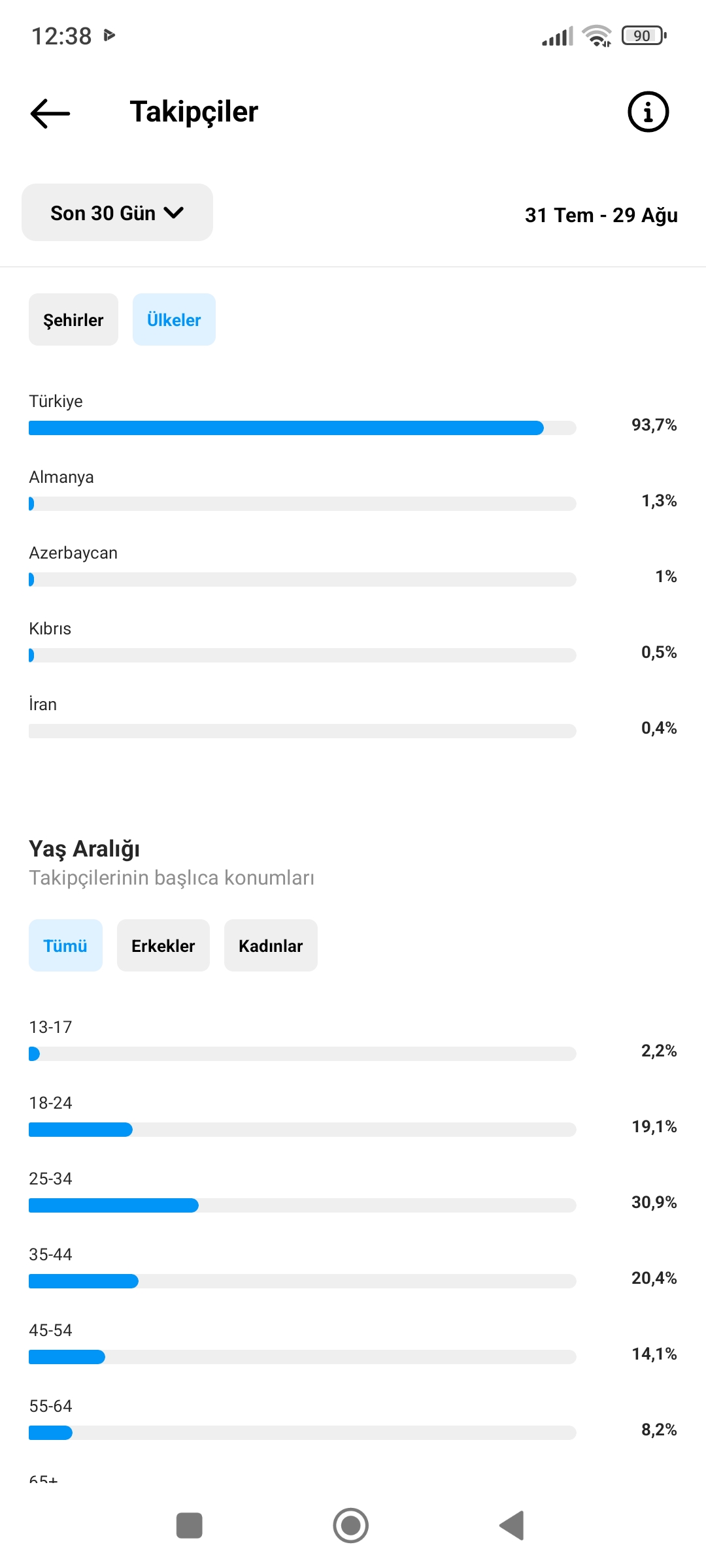Tap the battery indicator in status bar
The width and height of the screenshot is (706, 1568).
pos(644,35)
